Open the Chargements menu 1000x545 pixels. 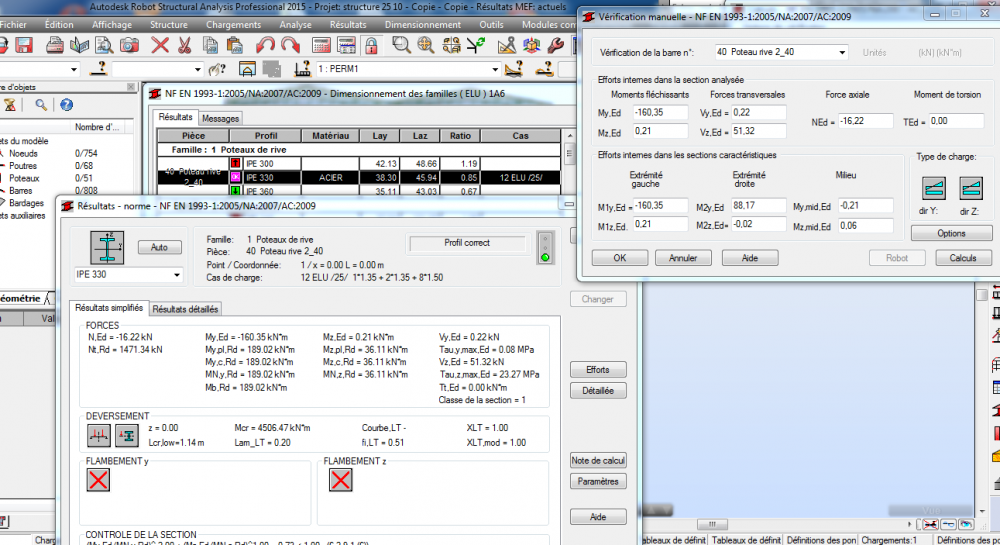[x=233, y=25]
